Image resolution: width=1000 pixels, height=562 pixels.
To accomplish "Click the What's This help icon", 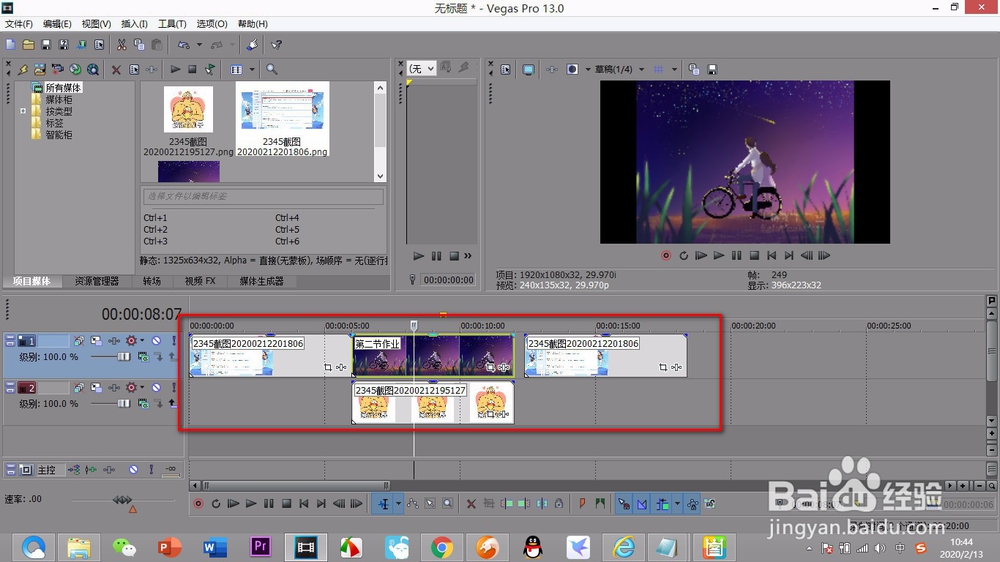I will [276, 45].
